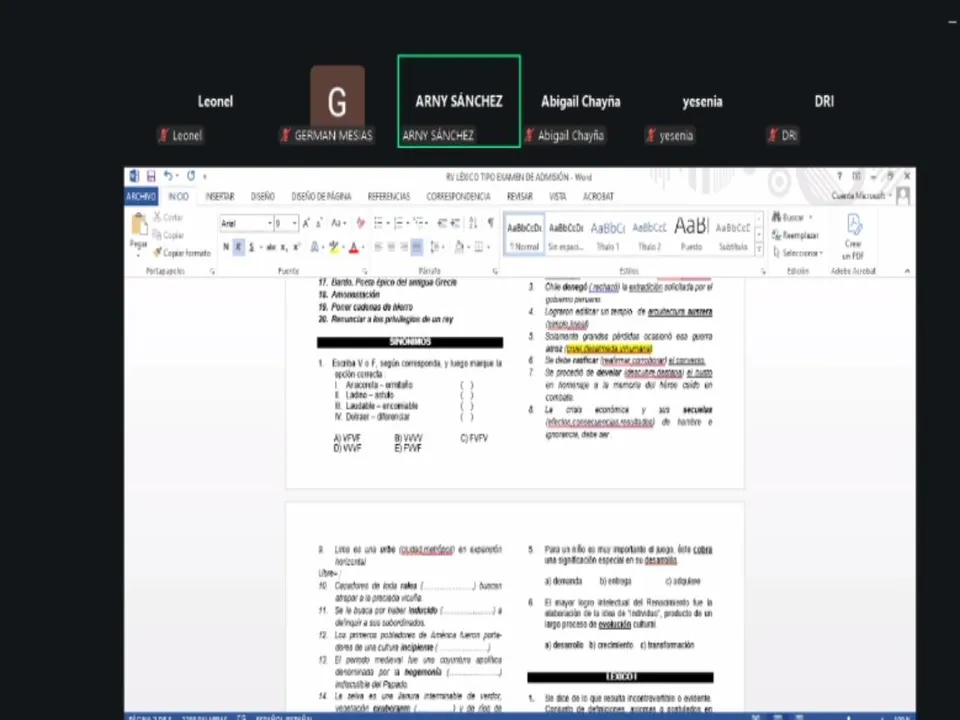960x720 pixels.
Task: Switch to the CORRESPONDENCIA tab
Action: click(459, 197)
